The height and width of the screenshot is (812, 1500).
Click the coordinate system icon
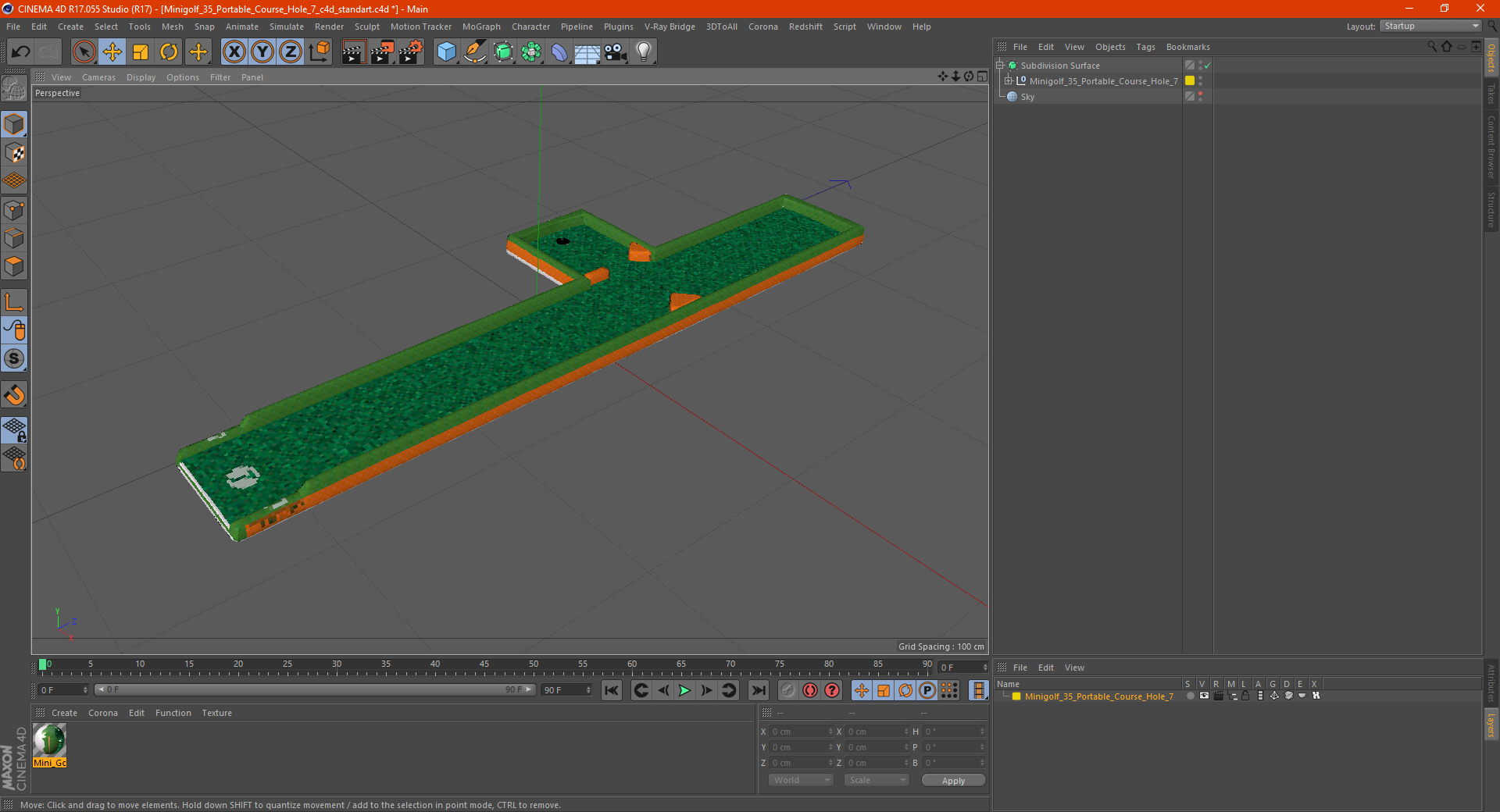point(319,52)
